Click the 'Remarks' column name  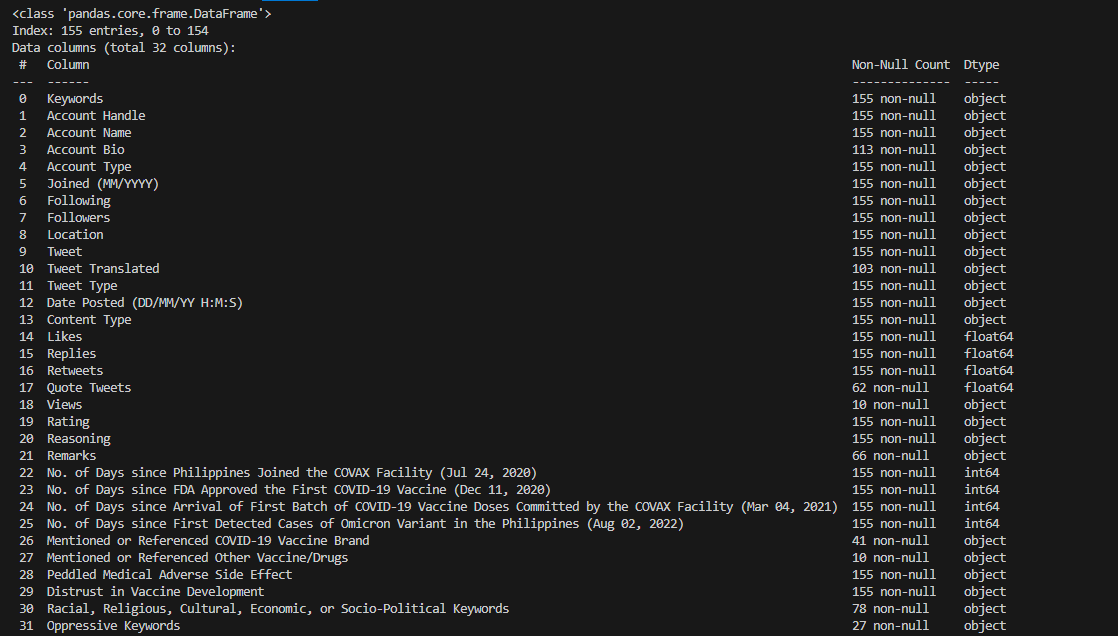71,456
